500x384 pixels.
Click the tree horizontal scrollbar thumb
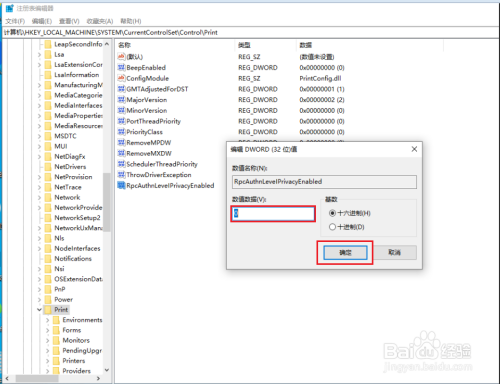pyautogui.click(x=37, y=379)
